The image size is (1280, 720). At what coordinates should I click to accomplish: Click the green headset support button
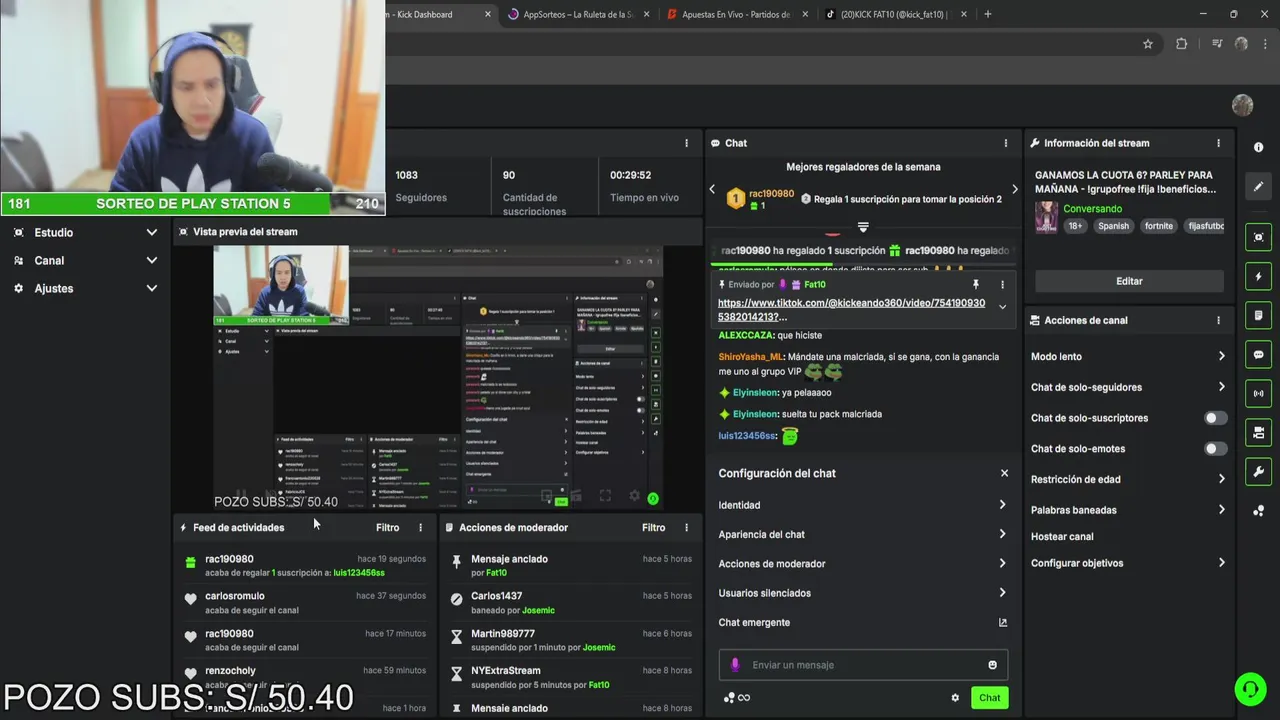pyautogui.click(x=1250, y=689)
